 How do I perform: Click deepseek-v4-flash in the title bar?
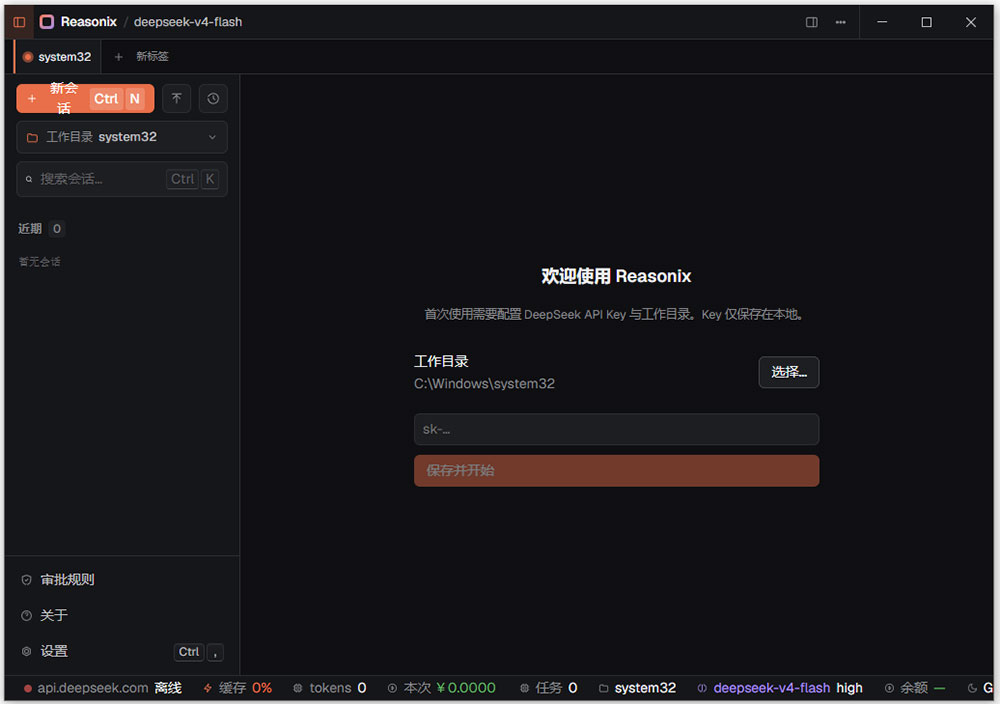click(188, 22)
